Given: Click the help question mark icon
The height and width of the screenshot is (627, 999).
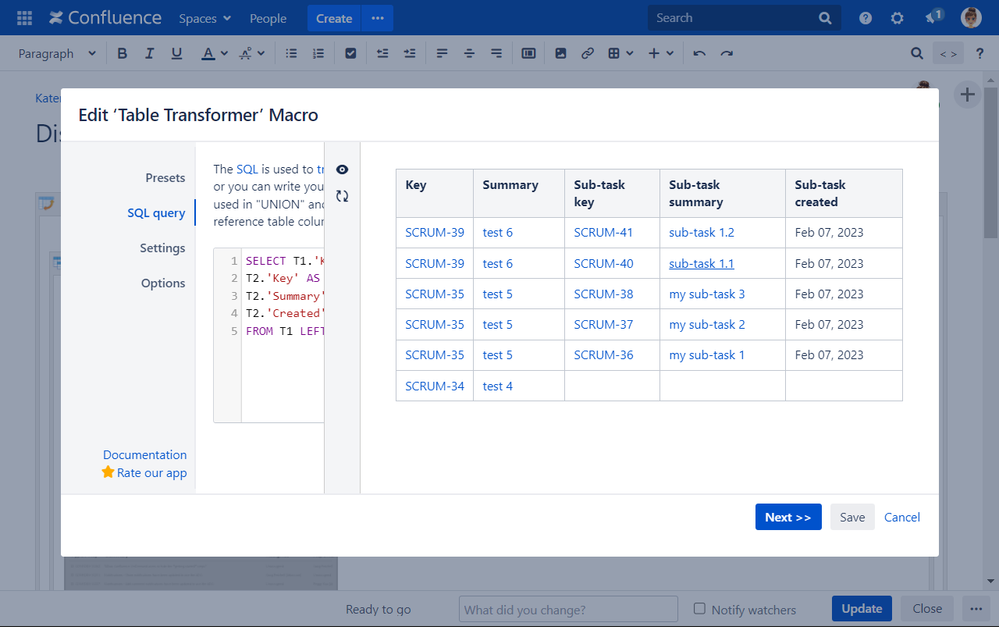Looking at the screenshot, I should tap(866, 18).
